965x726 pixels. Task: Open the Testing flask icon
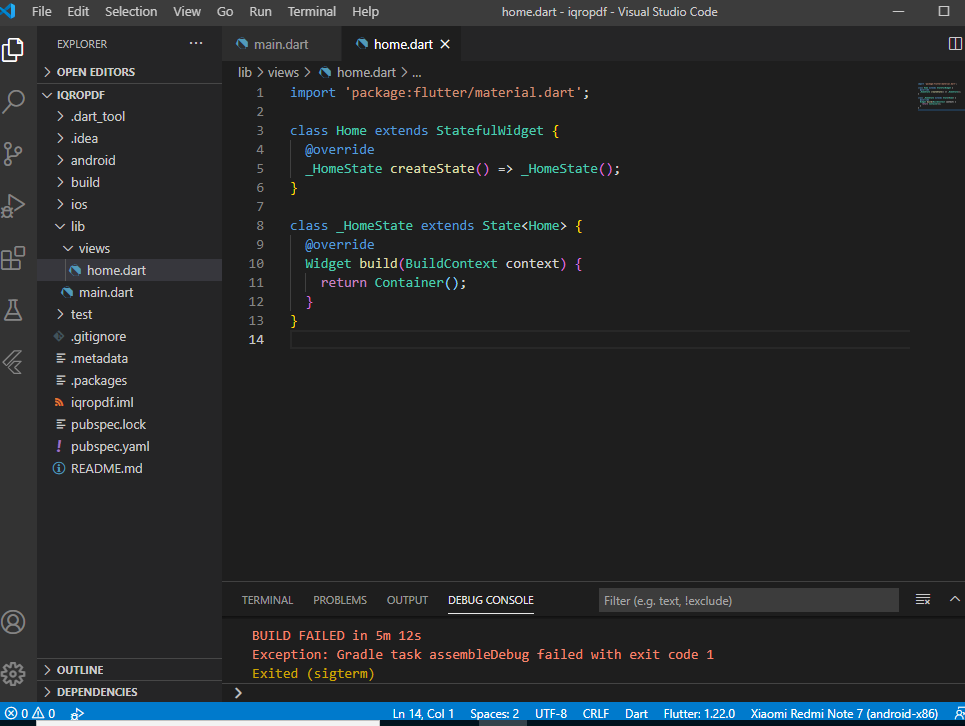14,310
